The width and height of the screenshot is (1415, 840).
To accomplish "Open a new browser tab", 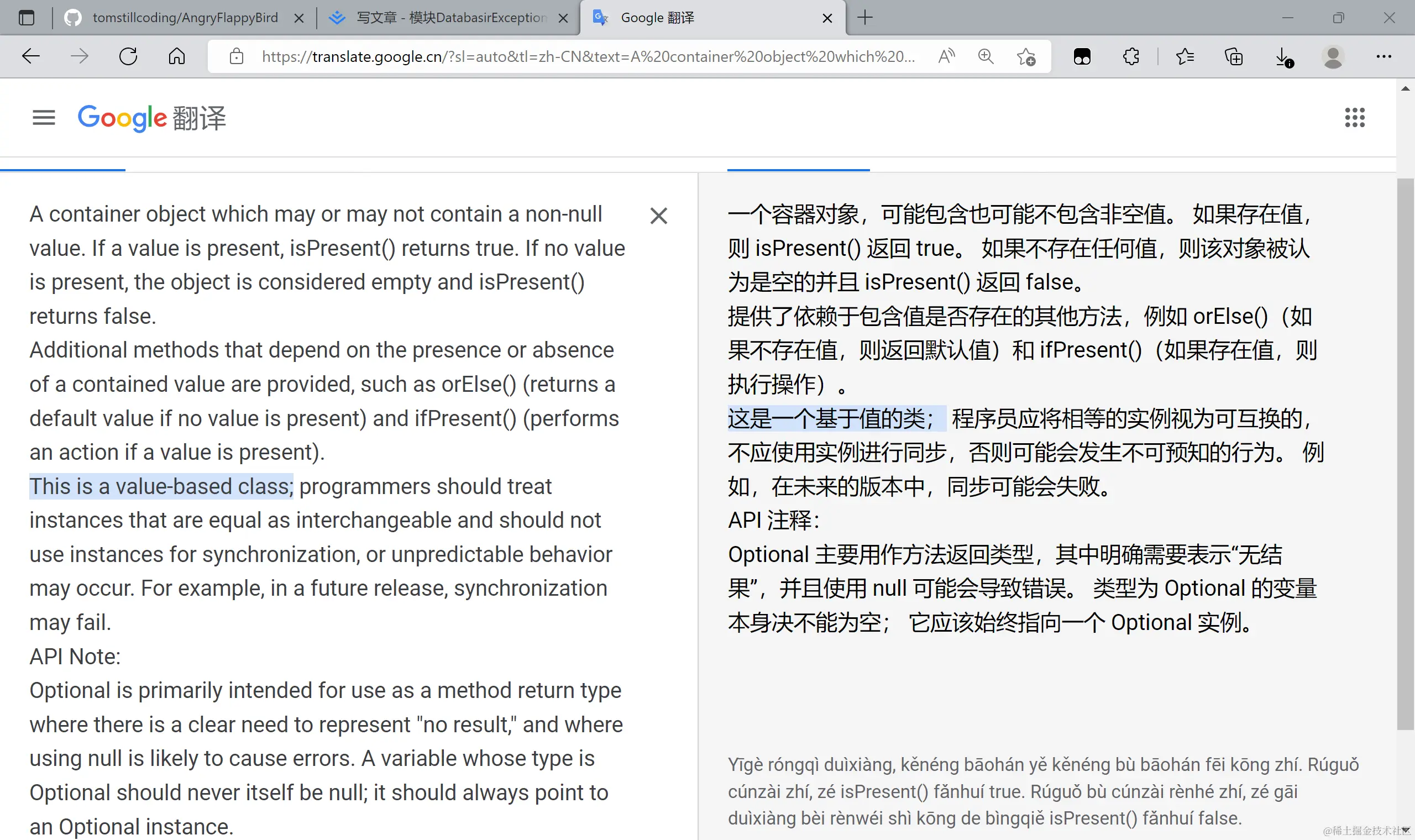I will pos(865,18).
